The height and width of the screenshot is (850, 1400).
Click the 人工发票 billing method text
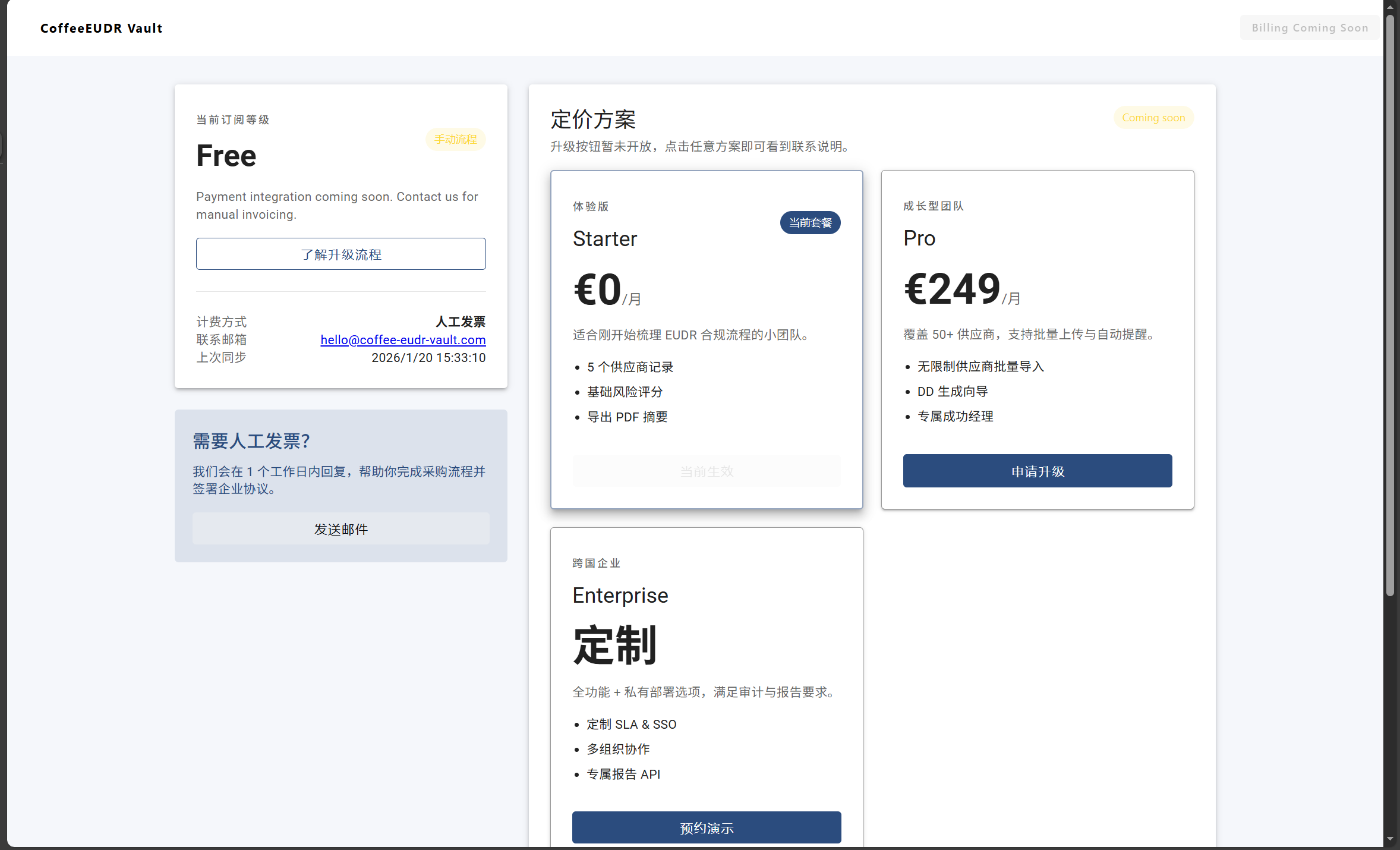click(x=461, y=322)
